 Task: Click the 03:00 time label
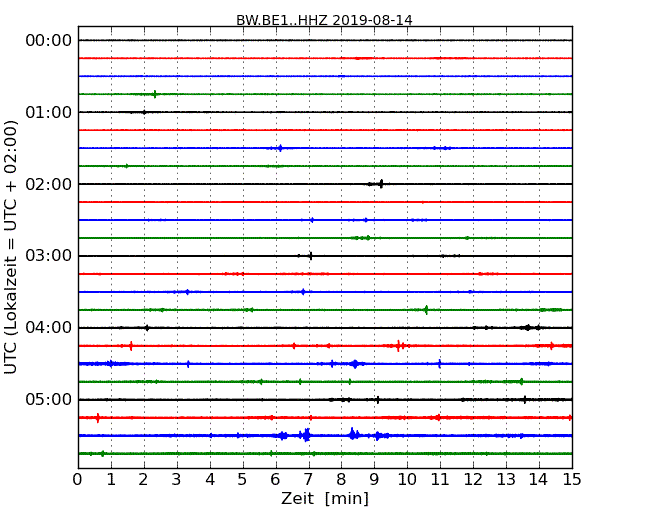pos(49,256)
